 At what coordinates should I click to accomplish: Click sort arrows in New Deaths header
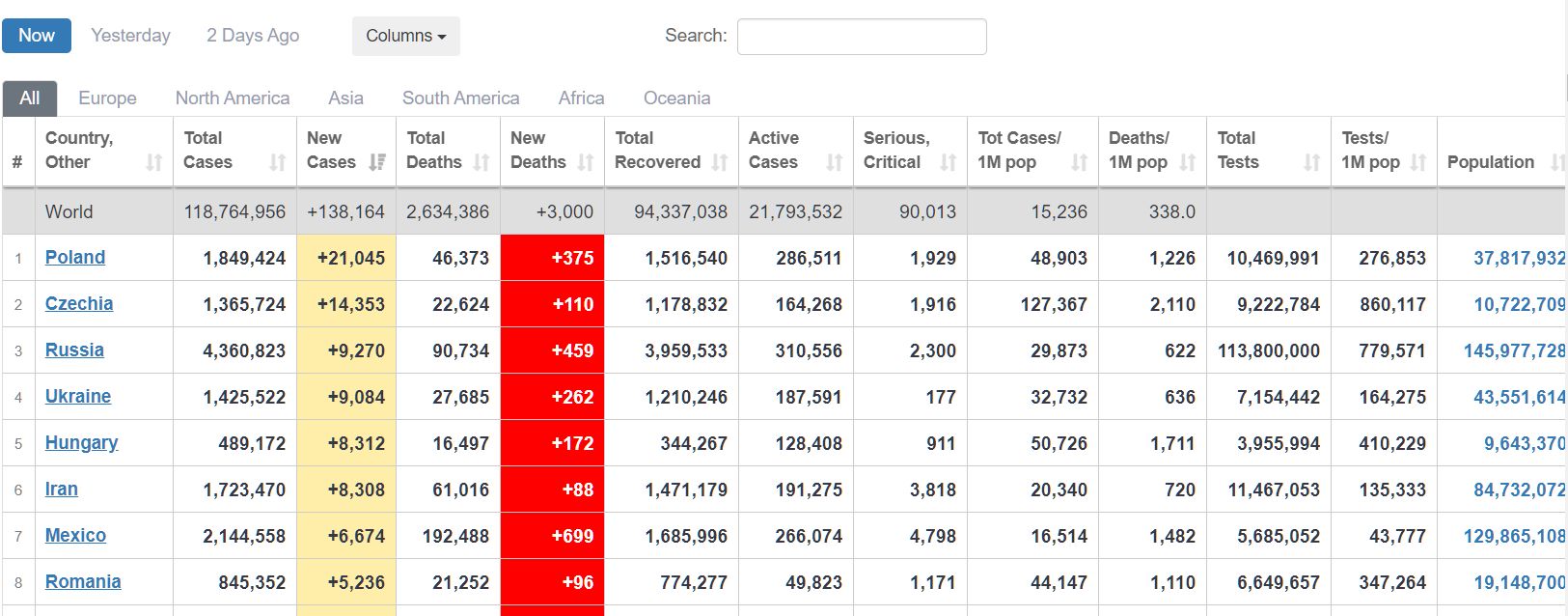(586, 162)
